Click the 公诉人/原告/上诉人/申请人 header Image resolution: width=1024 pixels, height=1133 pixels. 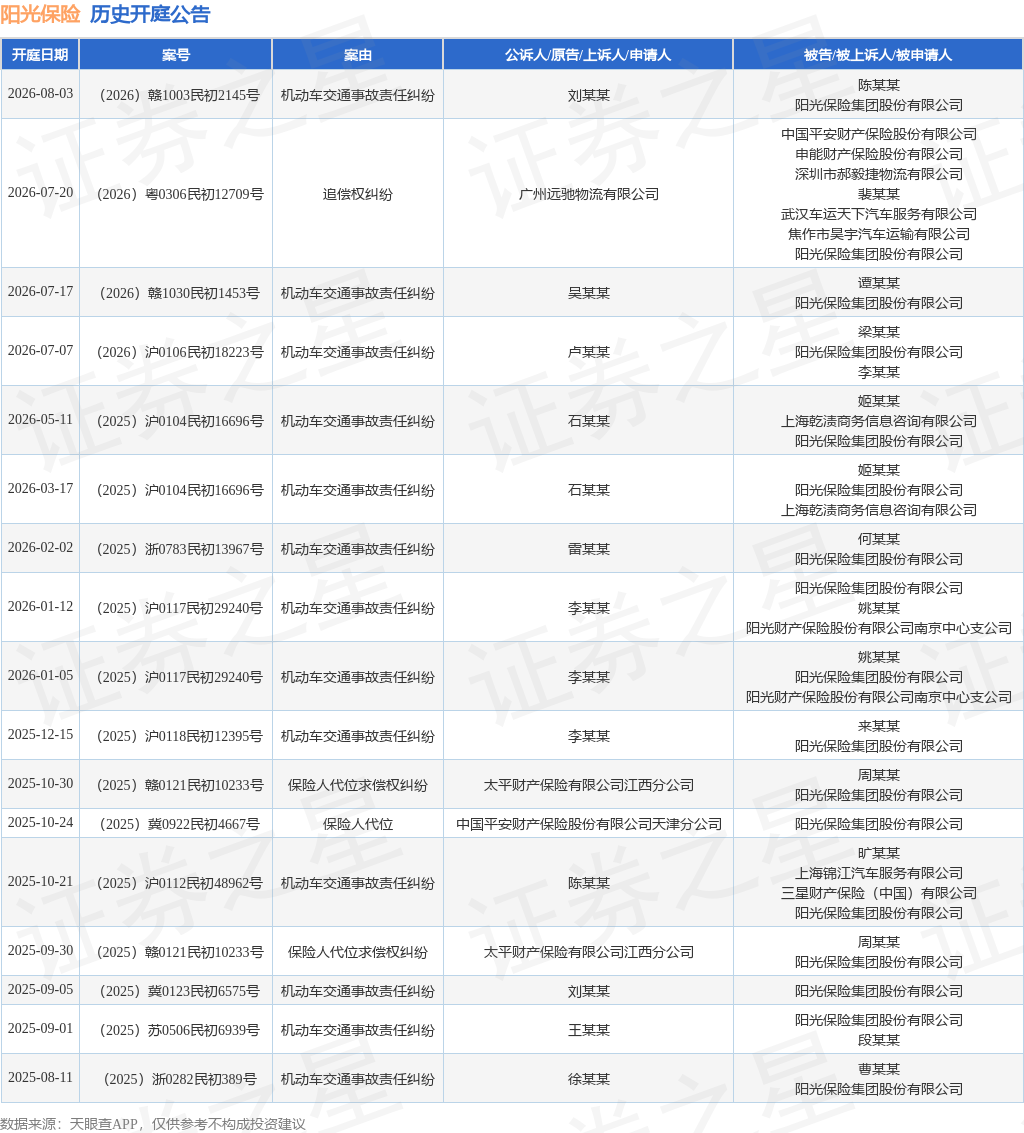click(x=588, y=55)
